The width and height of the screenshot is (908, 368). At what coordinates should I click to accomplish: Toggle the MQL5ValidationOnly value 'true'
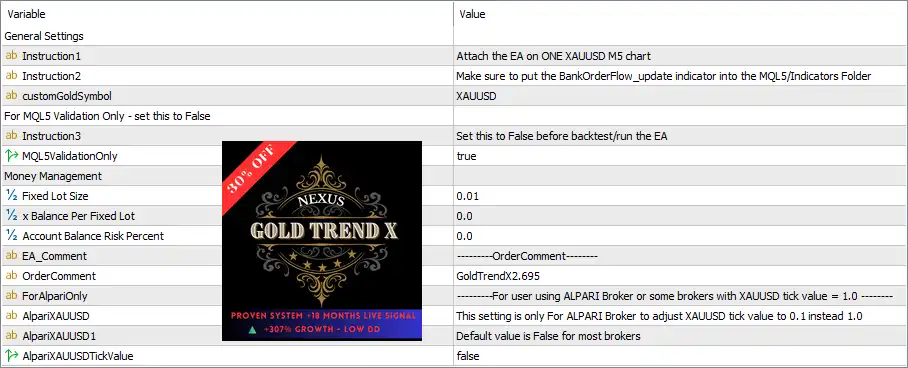(x=466, y=156)
